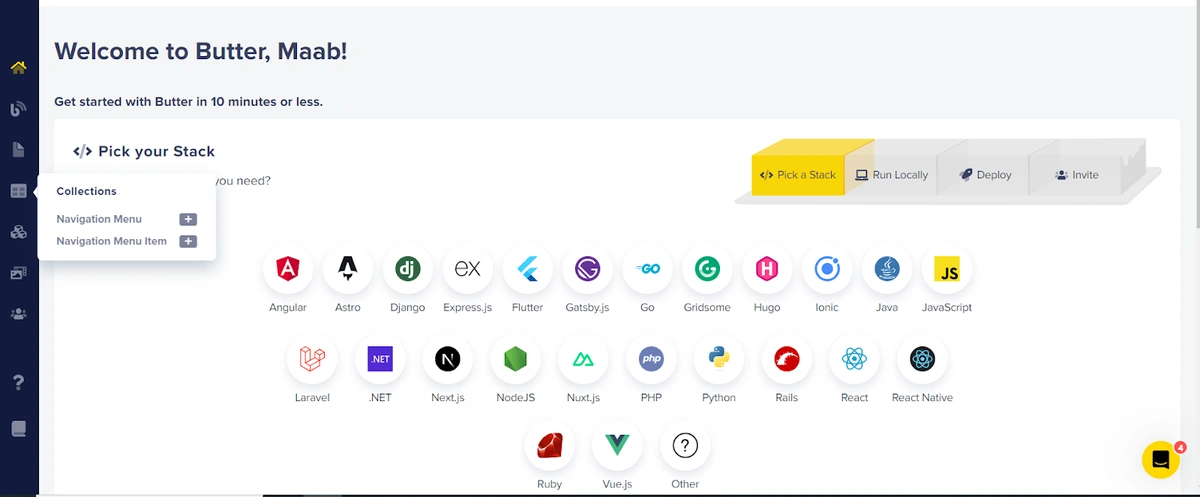Image resolution: width=1200 pixels, height=497 pixels.
Task: Go to the Home dashboard icon
Action: pos(18,68)
